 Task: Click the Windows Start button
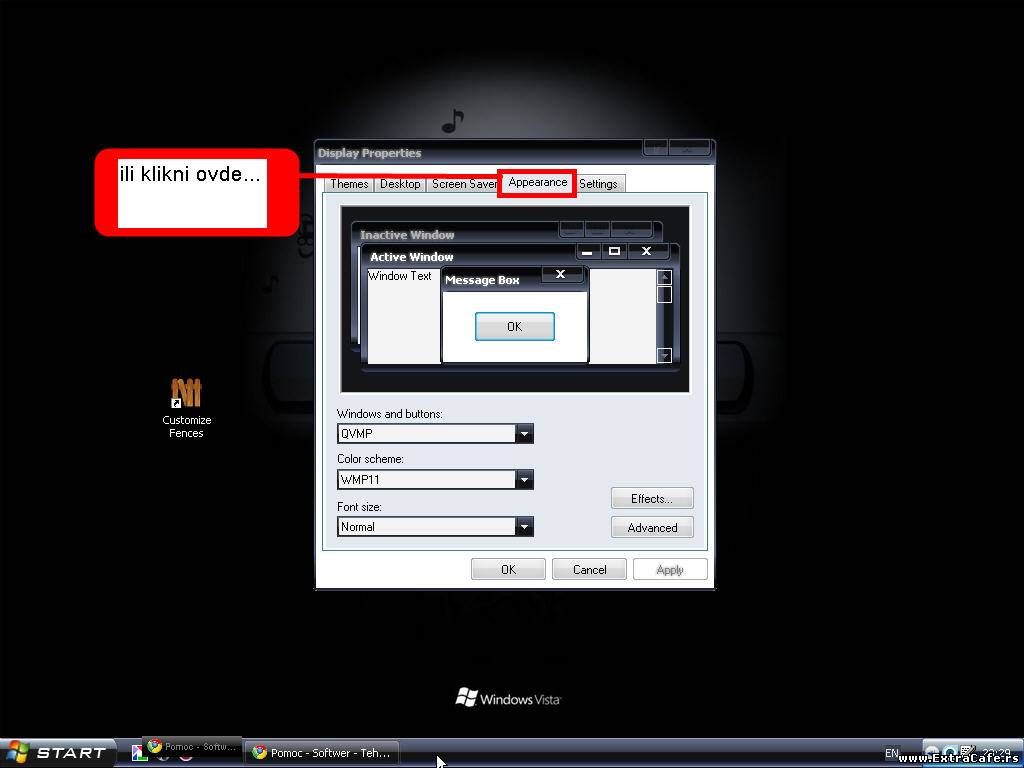(x=58, y=753)
